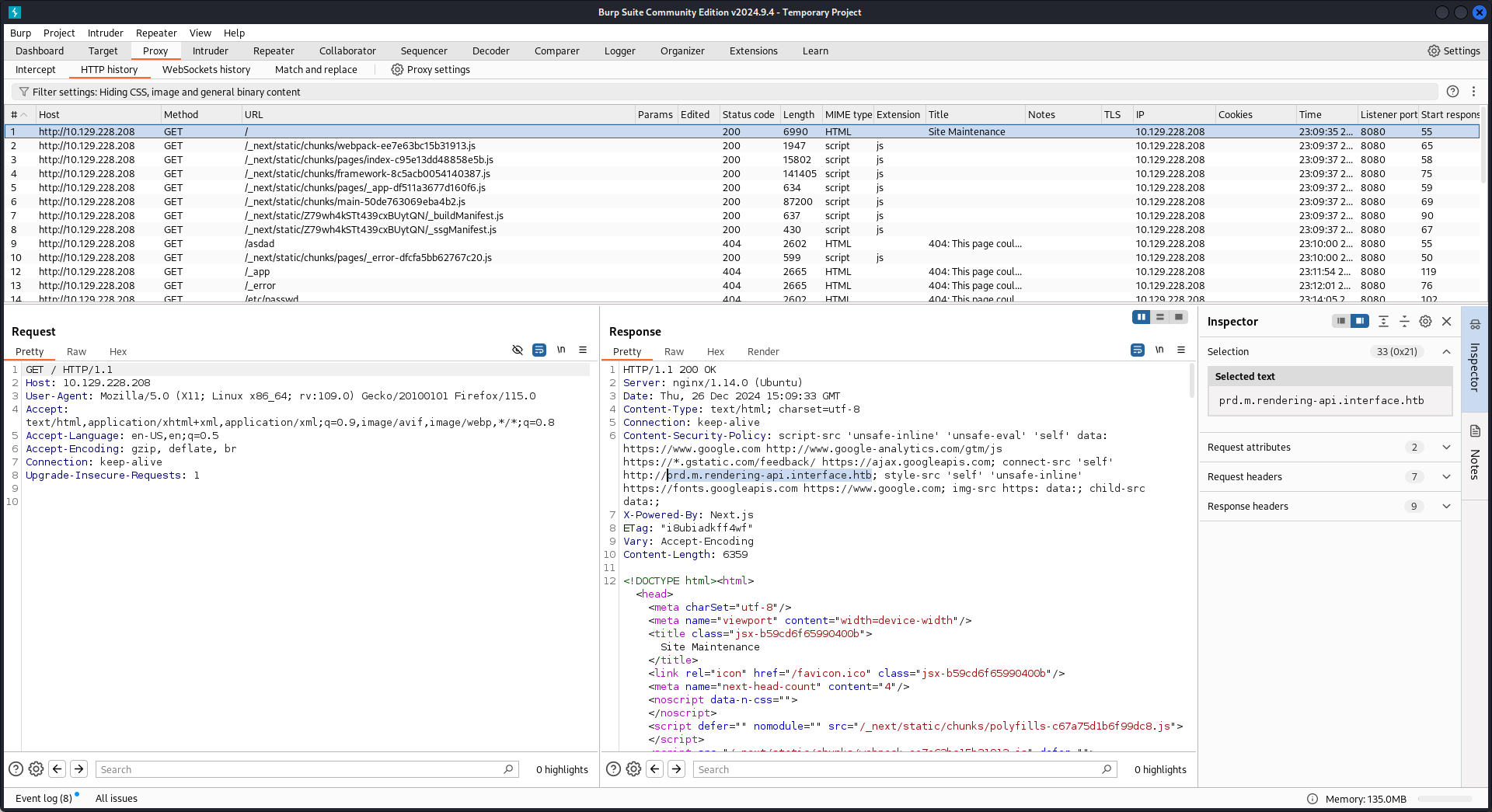This screenshot has height=812, width=1492.
Task: Open All issues in status bar
Action: (x=117, y=798)
